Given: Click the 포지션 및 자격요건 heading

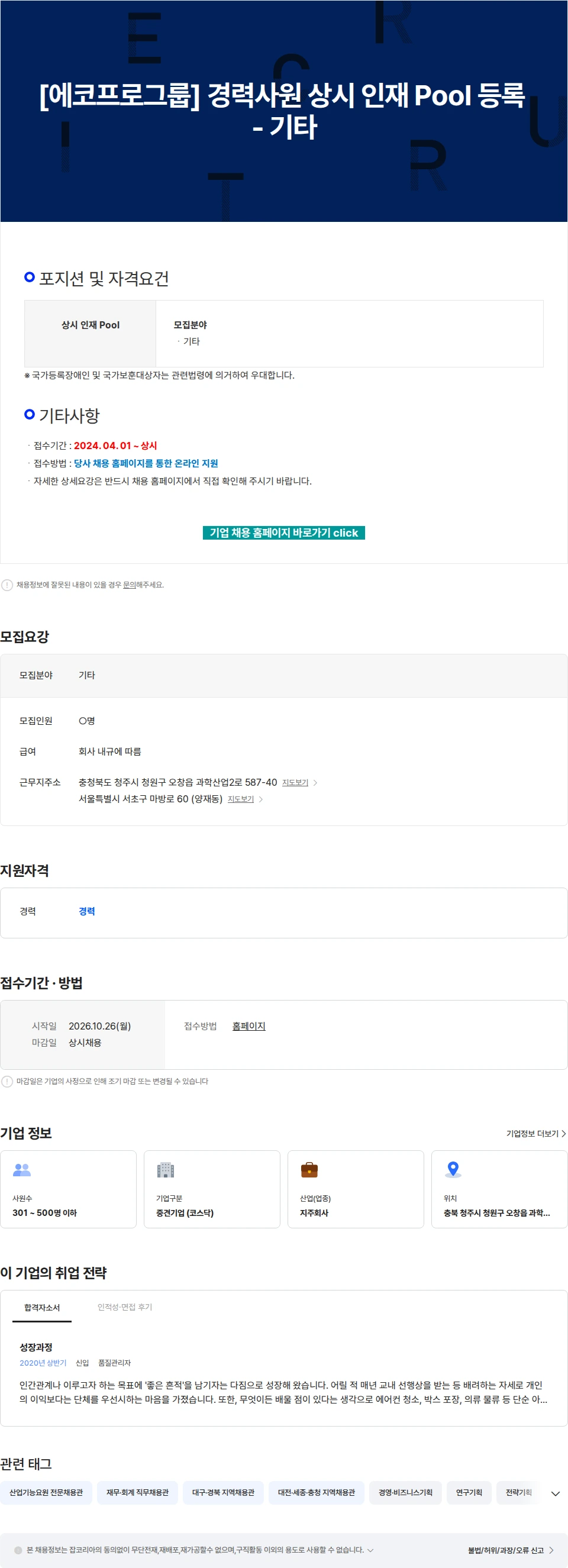Looking at the screenshot, I should click(x=104, y=279).
